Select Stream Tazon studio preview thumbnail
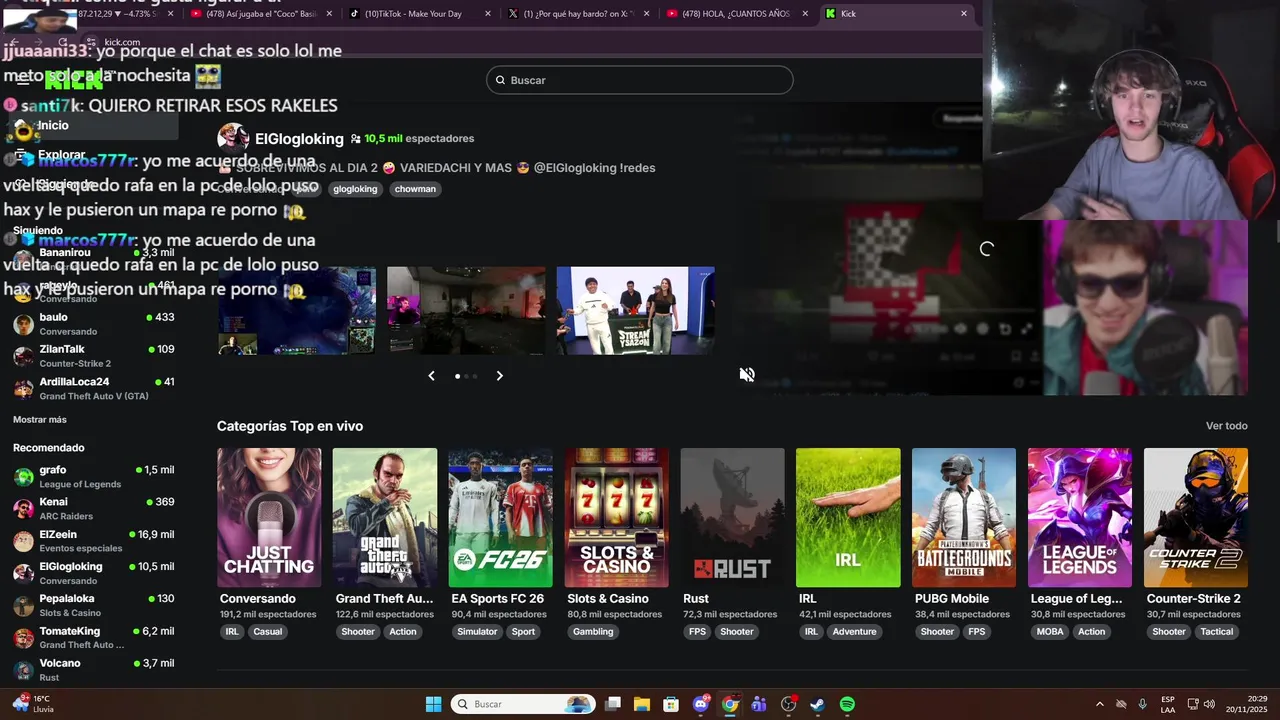Screen dimensions: 1280x720 pos(636,310)
